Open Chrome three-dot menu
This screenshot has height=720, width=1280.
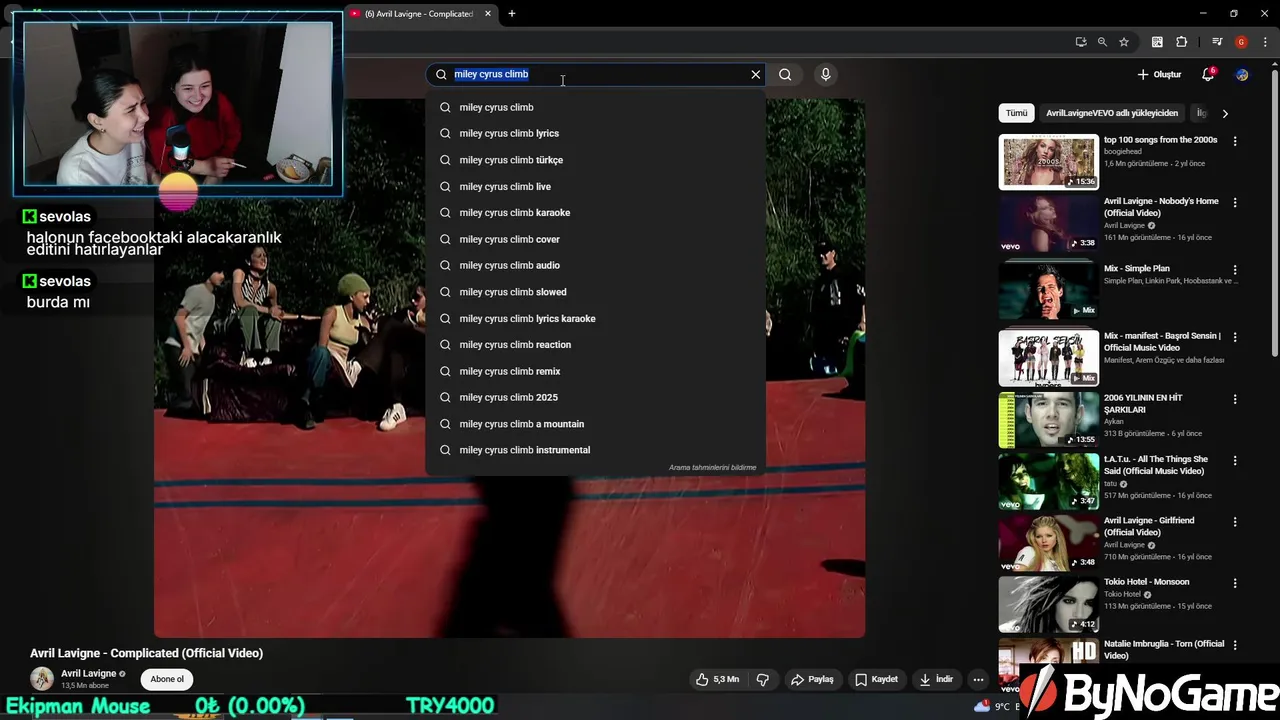1265,42
